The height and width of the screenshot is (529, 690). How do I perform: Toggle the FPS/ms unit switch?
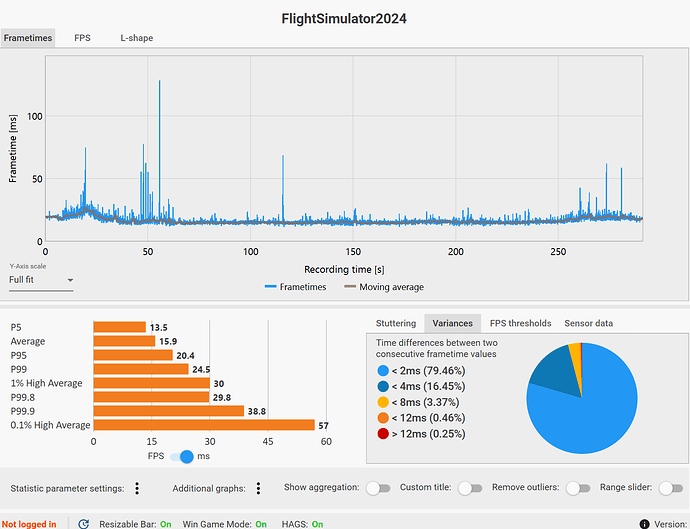[x=182, y=456]
